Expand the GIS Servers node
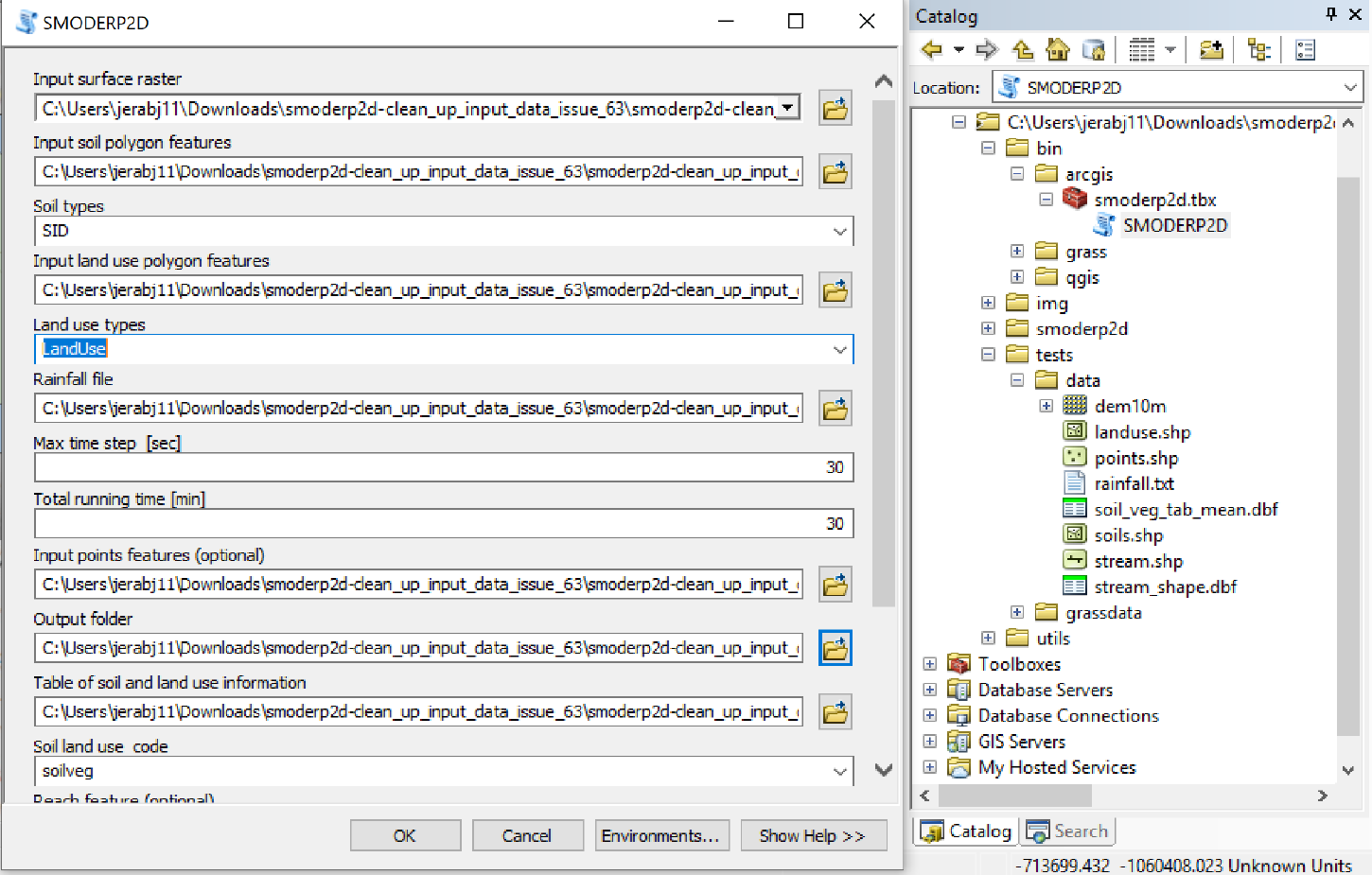 click(929, 742)
